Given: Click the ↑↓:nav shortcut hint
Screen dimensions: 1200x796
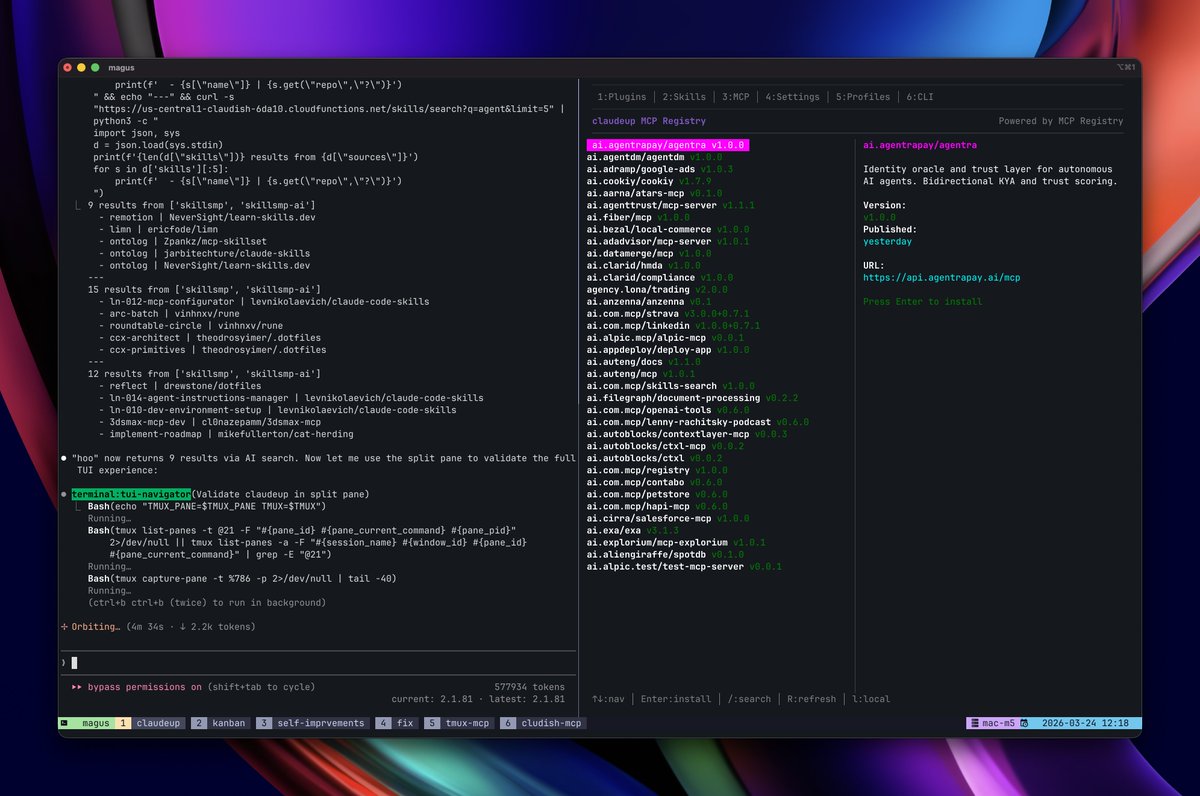Looking at the screenshot, I should (609, 699).
